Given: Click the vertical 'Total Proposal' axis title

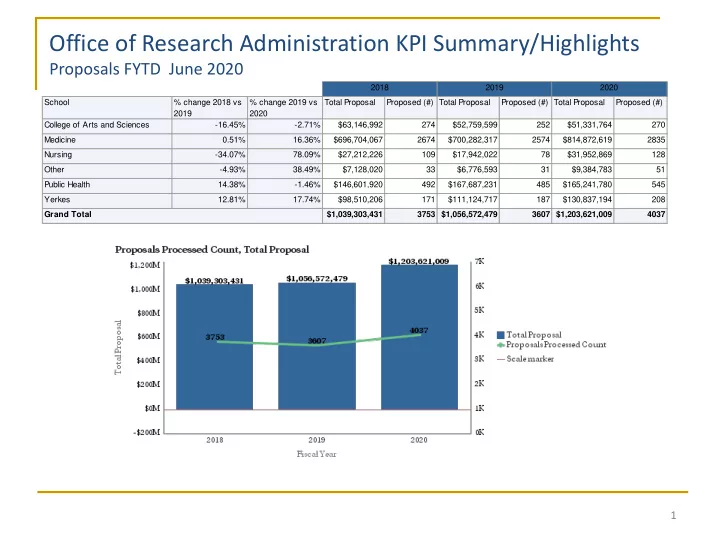Looking at the screenshot, I should tap(118, 347).
